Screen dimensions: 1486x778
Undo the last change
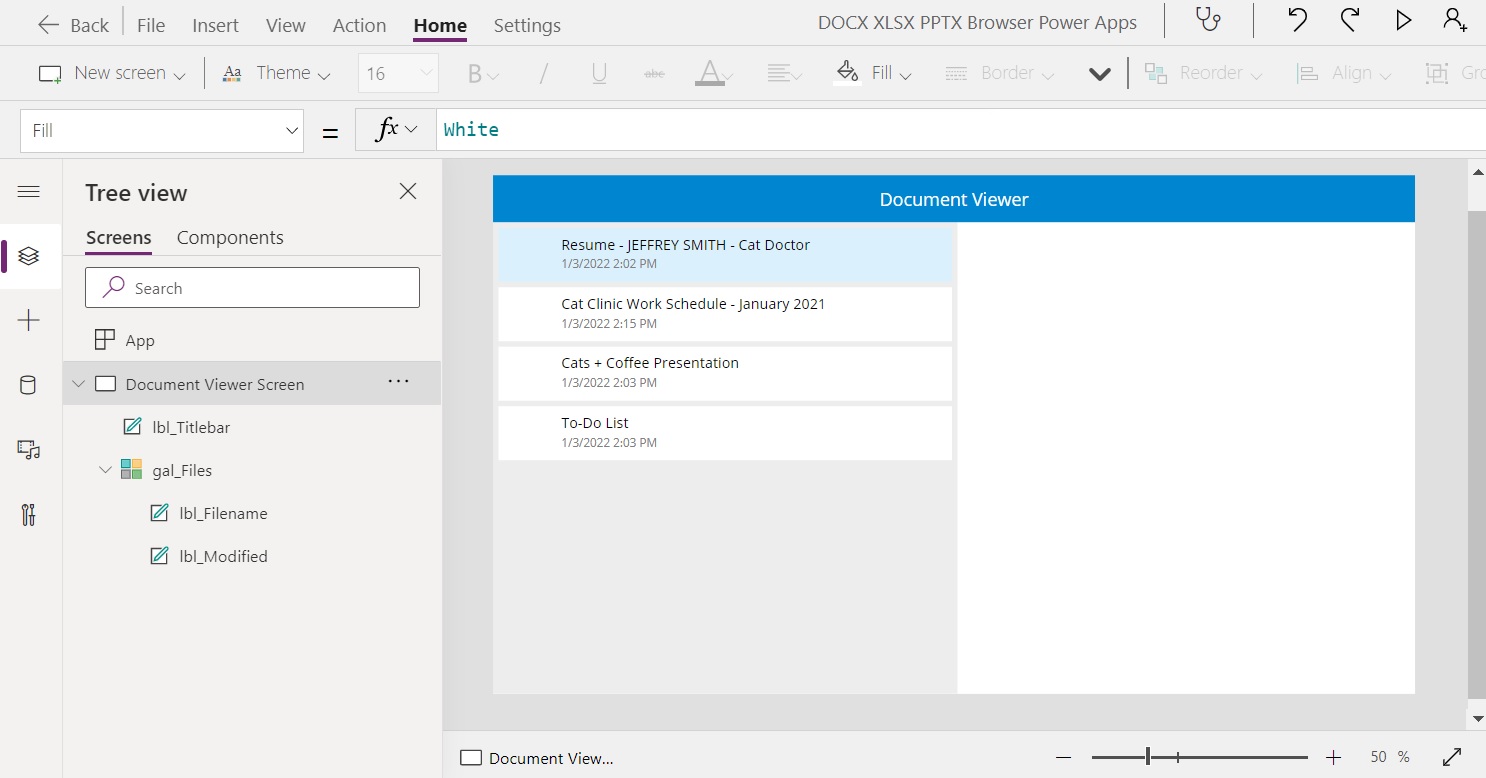1296,19
